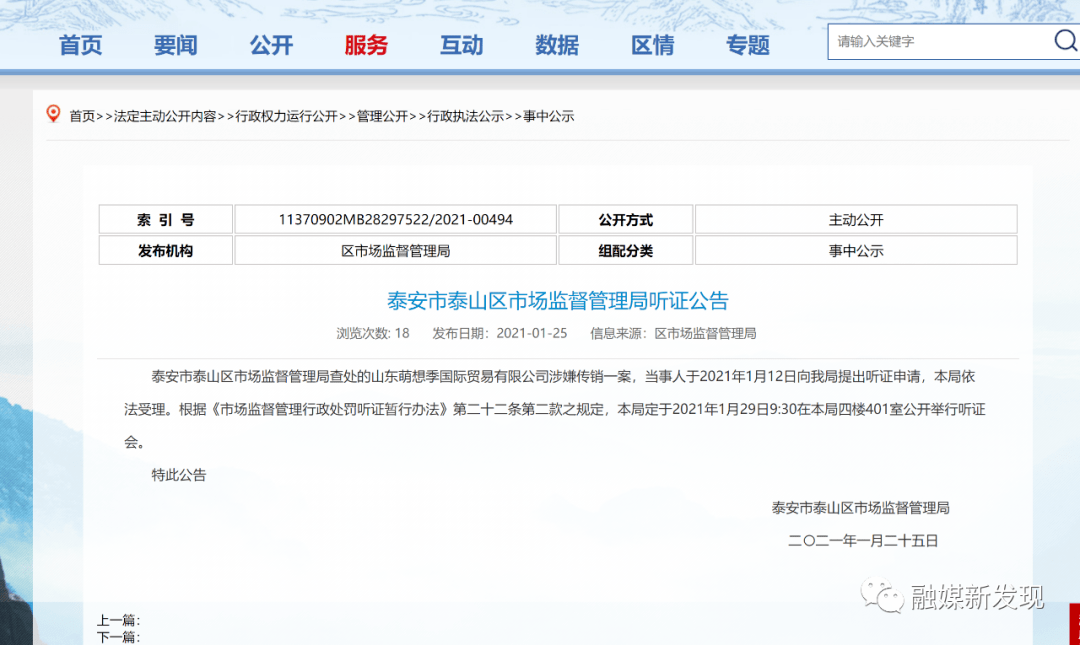Open 行政执法公示 breadcrumb link

tap(465, 116)
